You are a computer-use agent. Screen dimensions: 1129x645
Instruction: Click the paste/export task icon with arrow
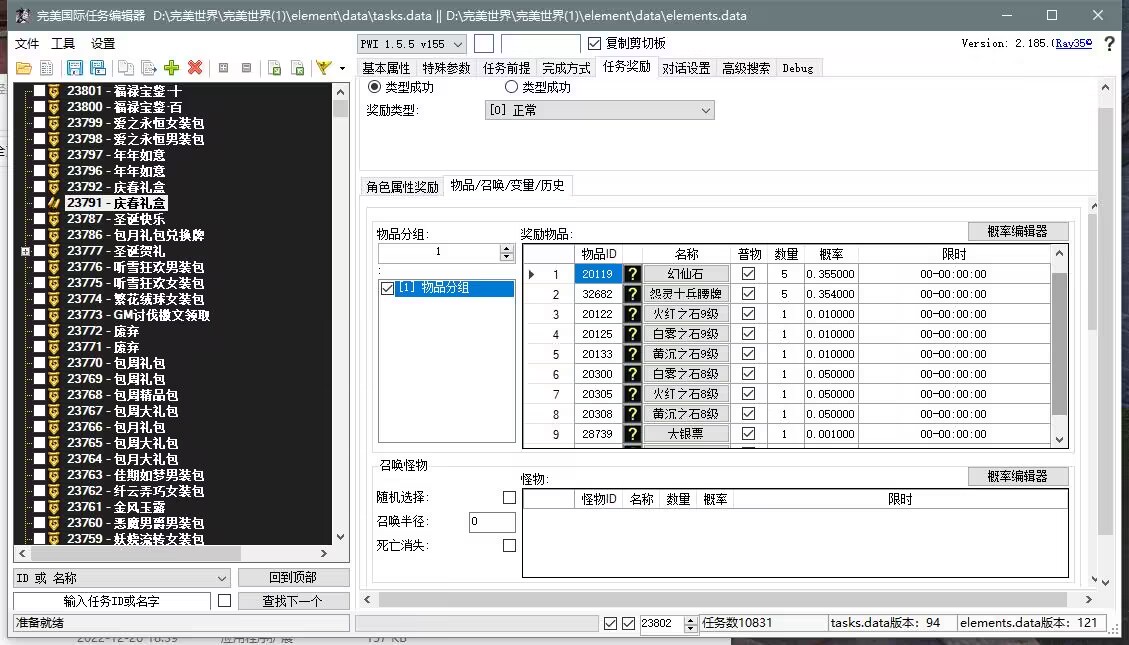(149, 68)
